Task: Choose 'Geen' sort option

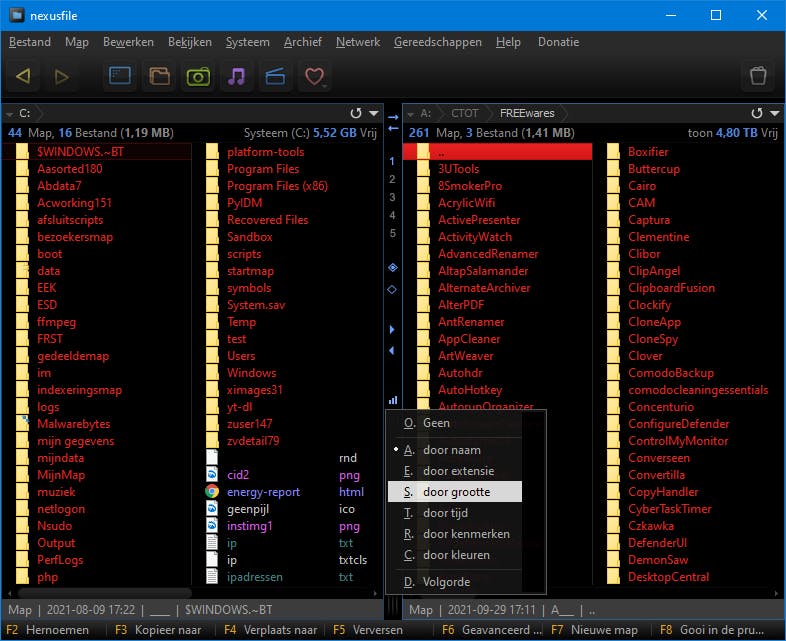Action: click(455, 423)
